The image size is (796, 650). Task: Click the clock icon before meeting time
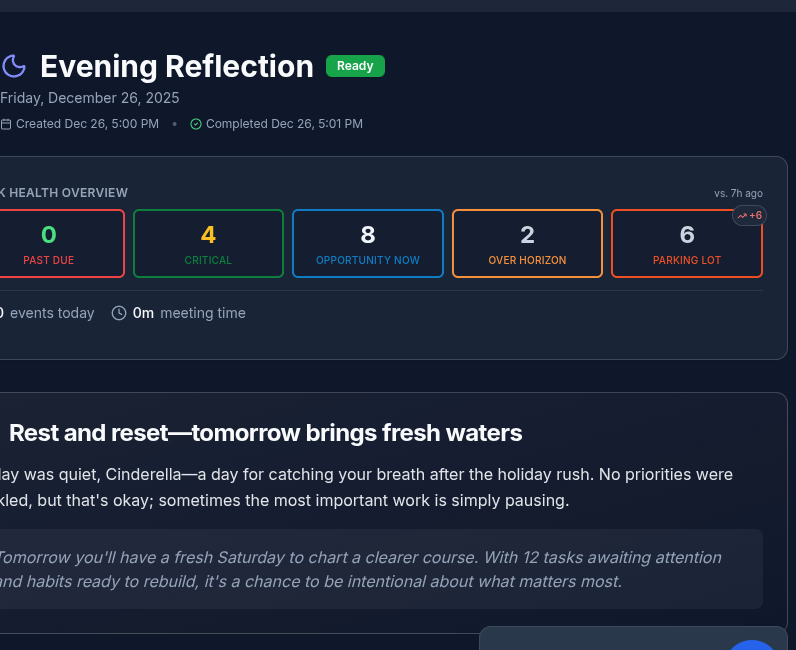[x=119, y=313]
